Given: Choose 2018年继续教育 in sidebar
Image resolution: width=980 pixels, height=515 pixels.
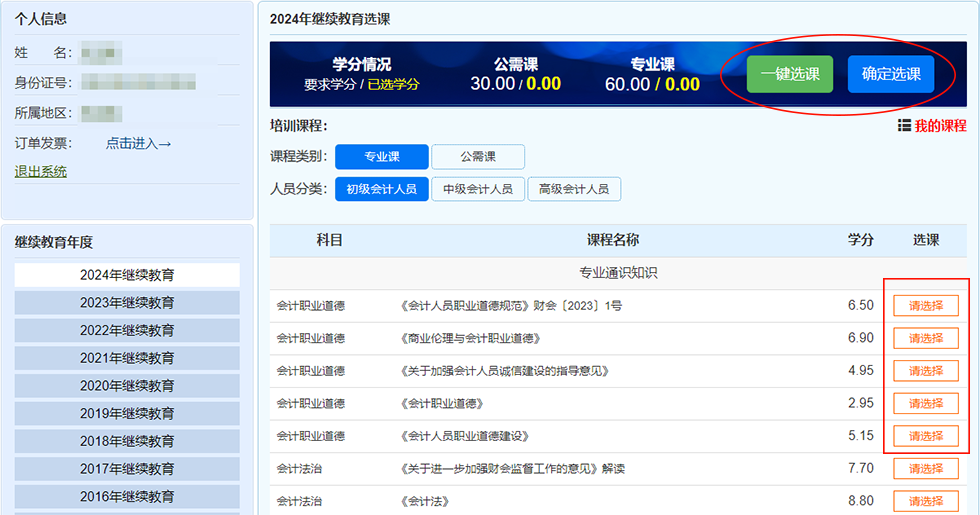Looking at the screenshot, I should click(127, 441).
